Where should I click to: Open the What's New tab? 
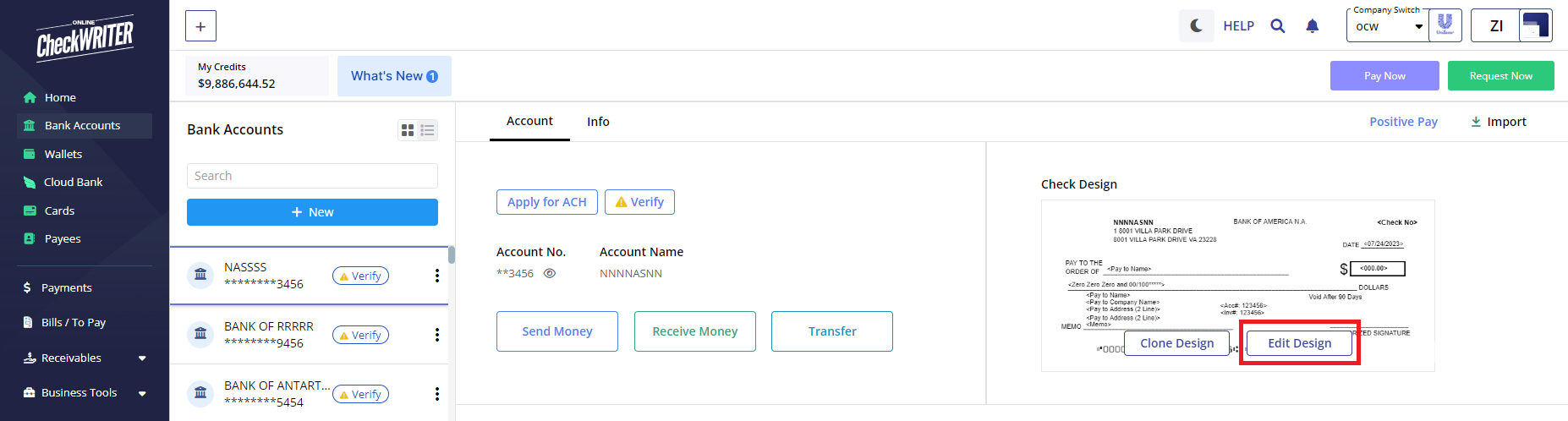click(x=394, y=76)
